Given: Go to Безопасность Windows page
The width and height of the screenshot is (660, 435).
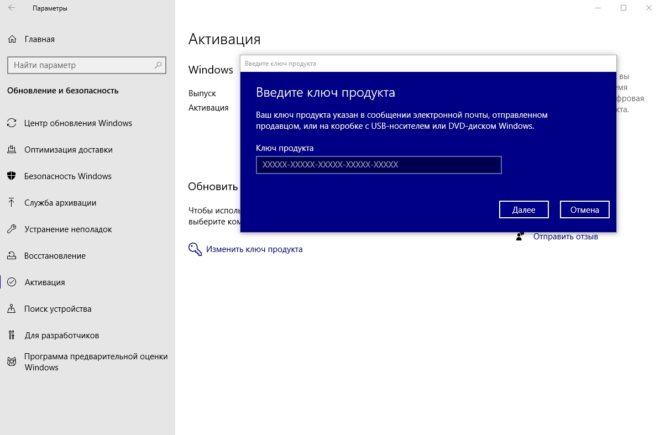Looking at the screenshot, I should [x=68, y=176].
